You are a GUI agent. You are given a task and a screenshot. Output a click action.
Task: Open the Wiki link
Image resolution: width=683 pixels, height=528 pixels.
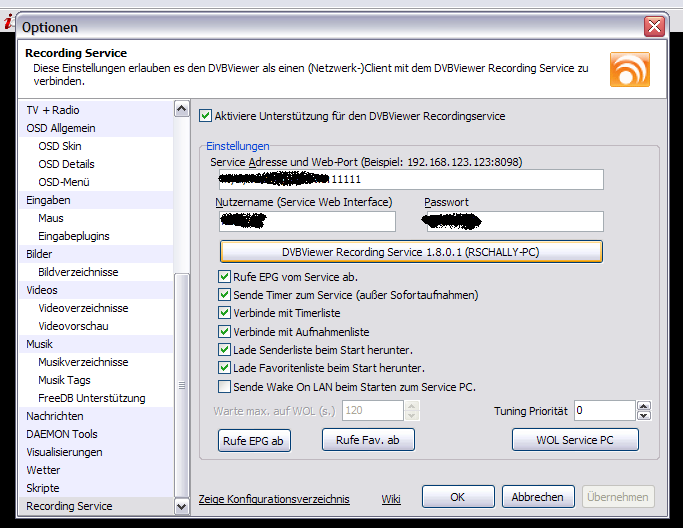click(391, 499)
